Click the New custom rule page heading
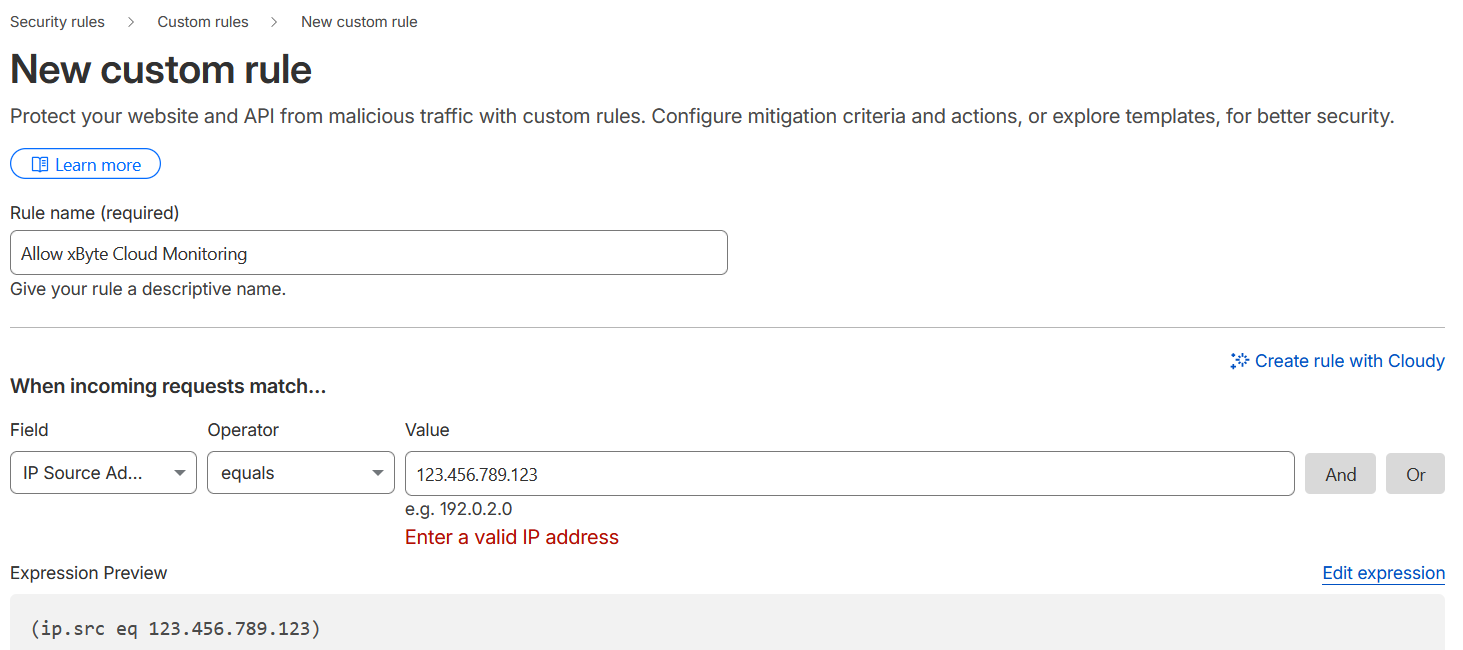The width and height of the screenshot is (1463, 650). (161, 70)
